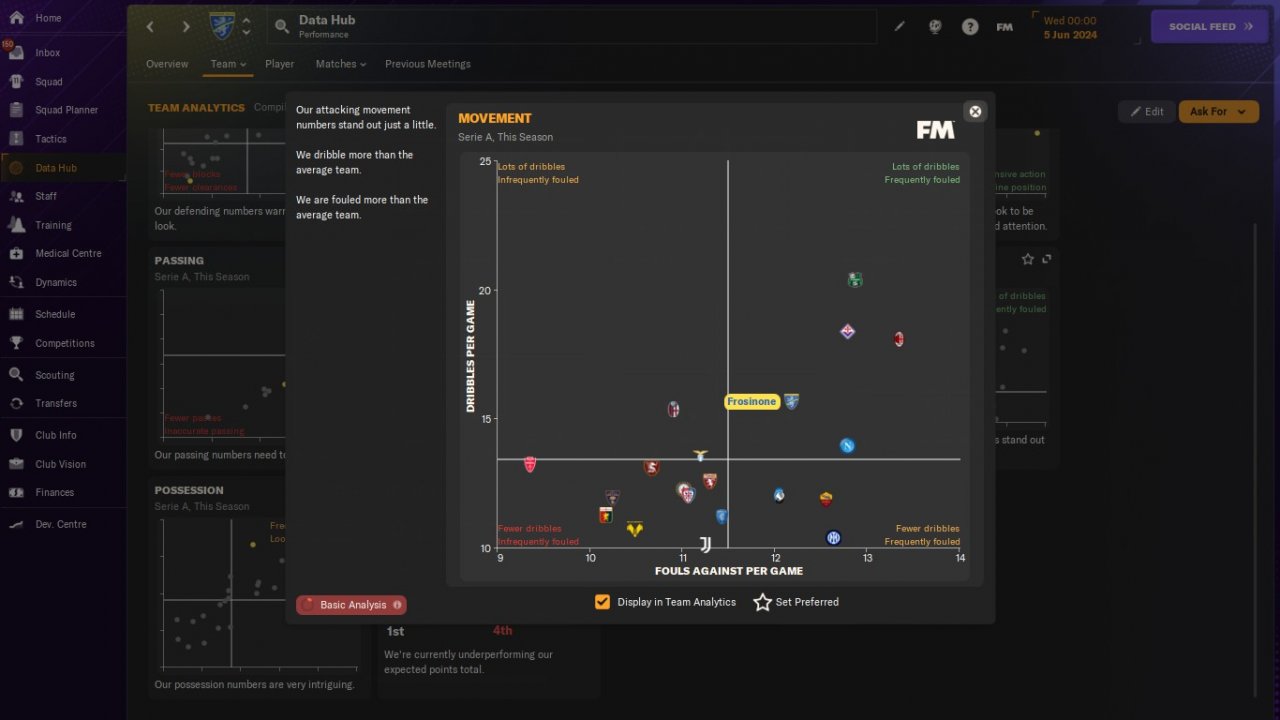Screen dimensions: 1280x720
Task: Click the Edit button
Action: pos(1146,111)
